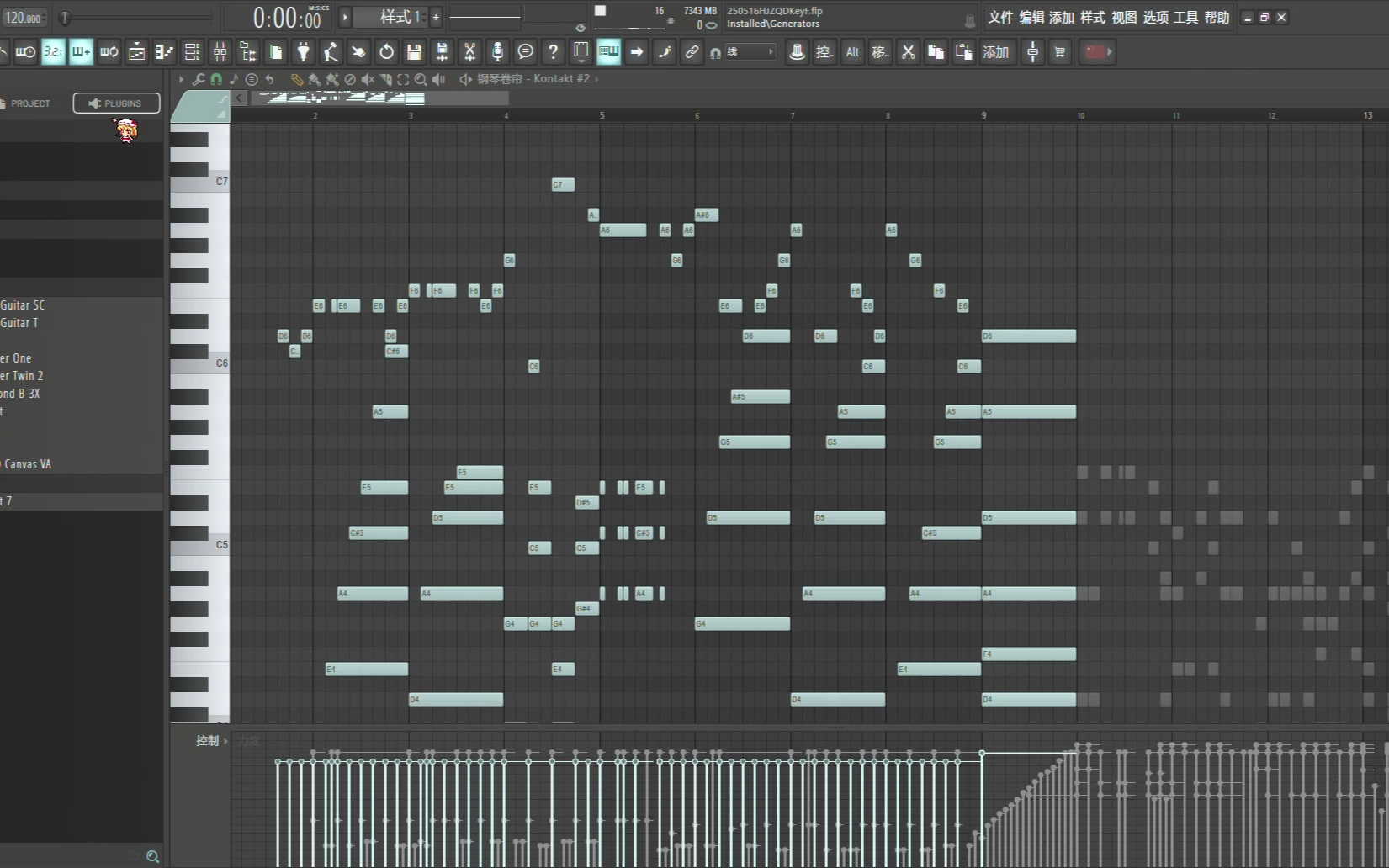Open piano roll wrench tools menu
The image size is (1389, 868).
pyautogui.click(x=199, y=79)
